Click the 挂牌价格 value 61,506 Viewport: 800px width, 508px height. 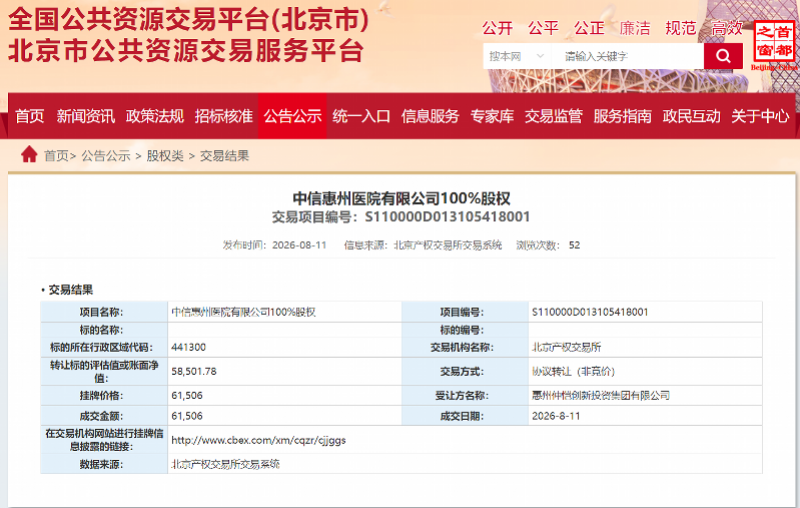click(187, 395)
